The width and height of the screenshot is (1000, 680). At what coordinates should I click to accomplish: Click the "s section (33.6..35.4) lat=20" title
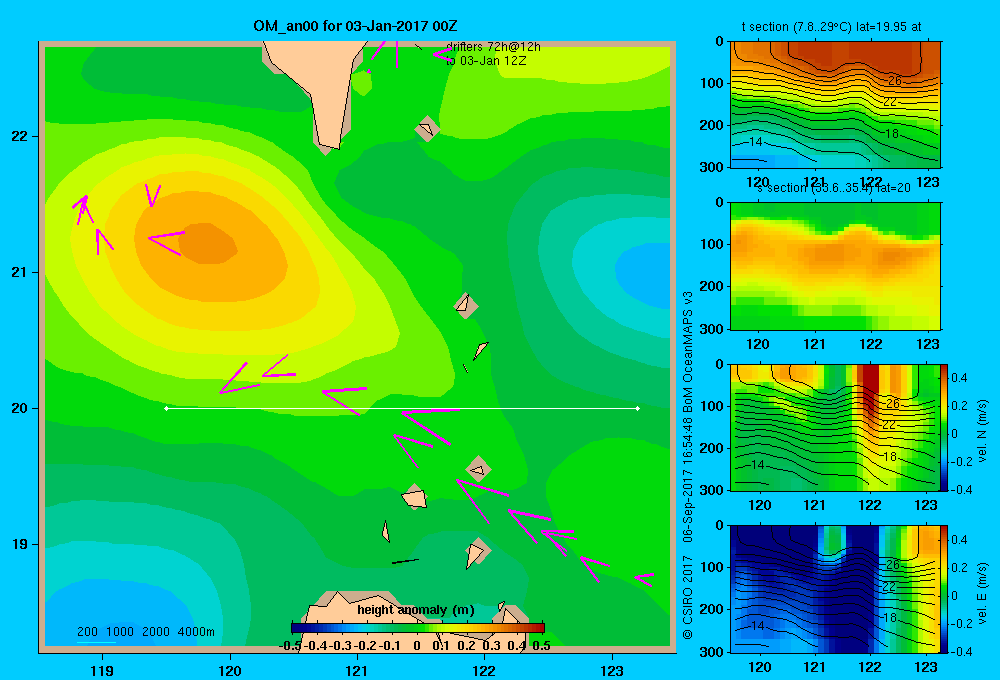[834, 188]
